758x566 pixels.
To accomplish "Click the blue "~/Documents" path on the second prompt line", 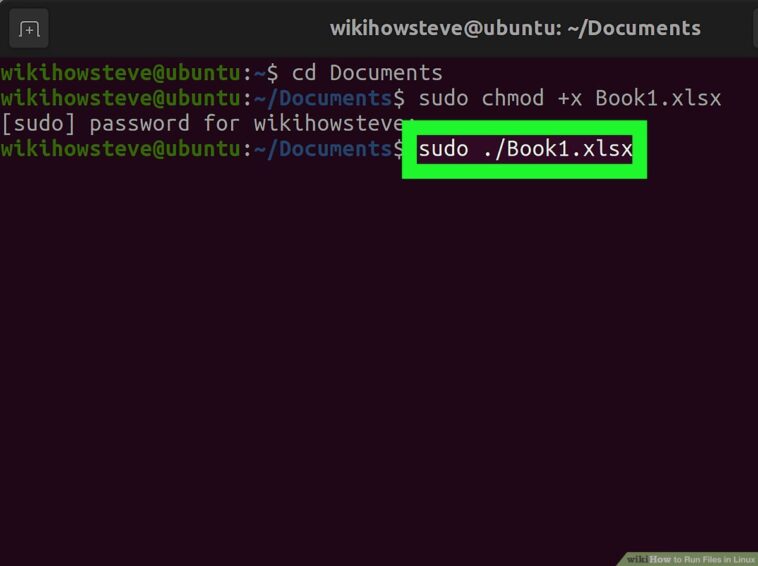I will (323, 98).
